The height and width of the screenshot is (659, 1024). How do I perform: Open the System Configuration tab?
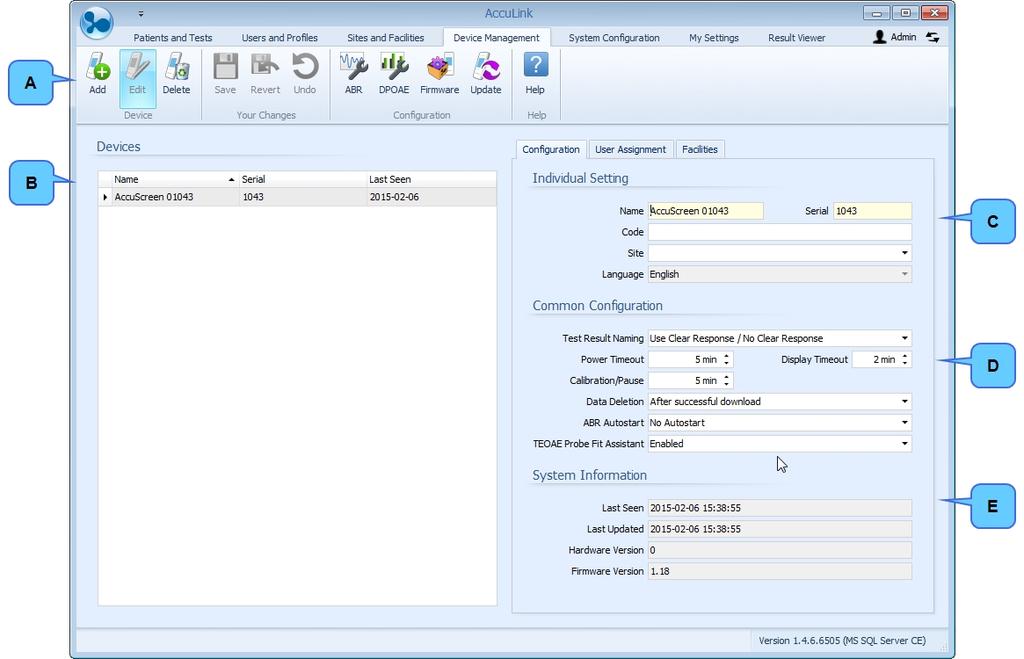[x=614, y=38]
